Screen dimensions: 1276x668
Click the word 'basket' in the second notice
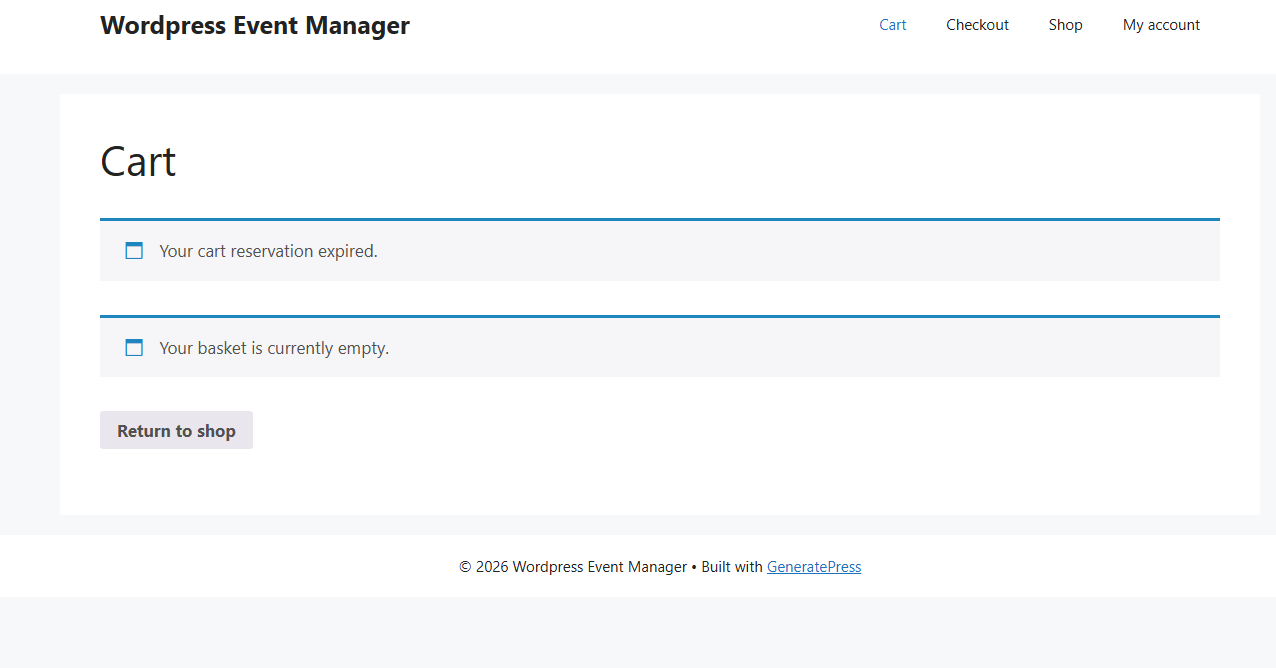[222, 348]
